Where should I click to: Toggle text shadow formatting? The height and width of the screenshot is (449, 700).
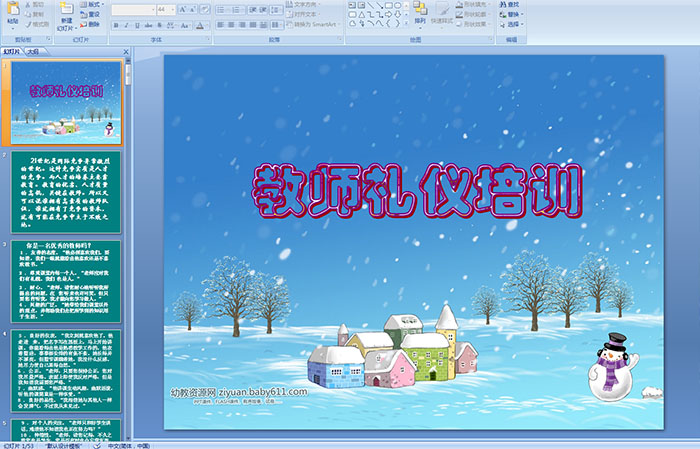pos(160,25)
